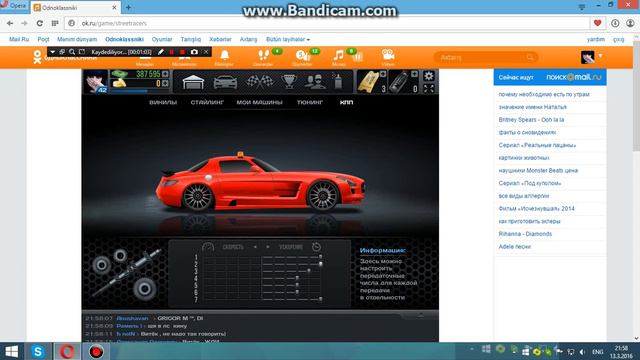Expand the game chat panel arrow
The image size is (640, 360).
coord(421,315)
